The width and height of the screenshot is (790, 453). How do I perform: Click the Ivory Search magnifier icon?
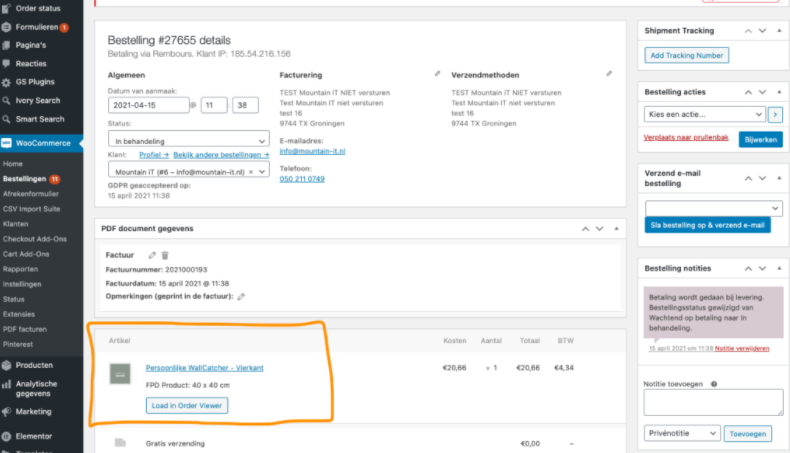pyautogui.click(x=7, y=100)
